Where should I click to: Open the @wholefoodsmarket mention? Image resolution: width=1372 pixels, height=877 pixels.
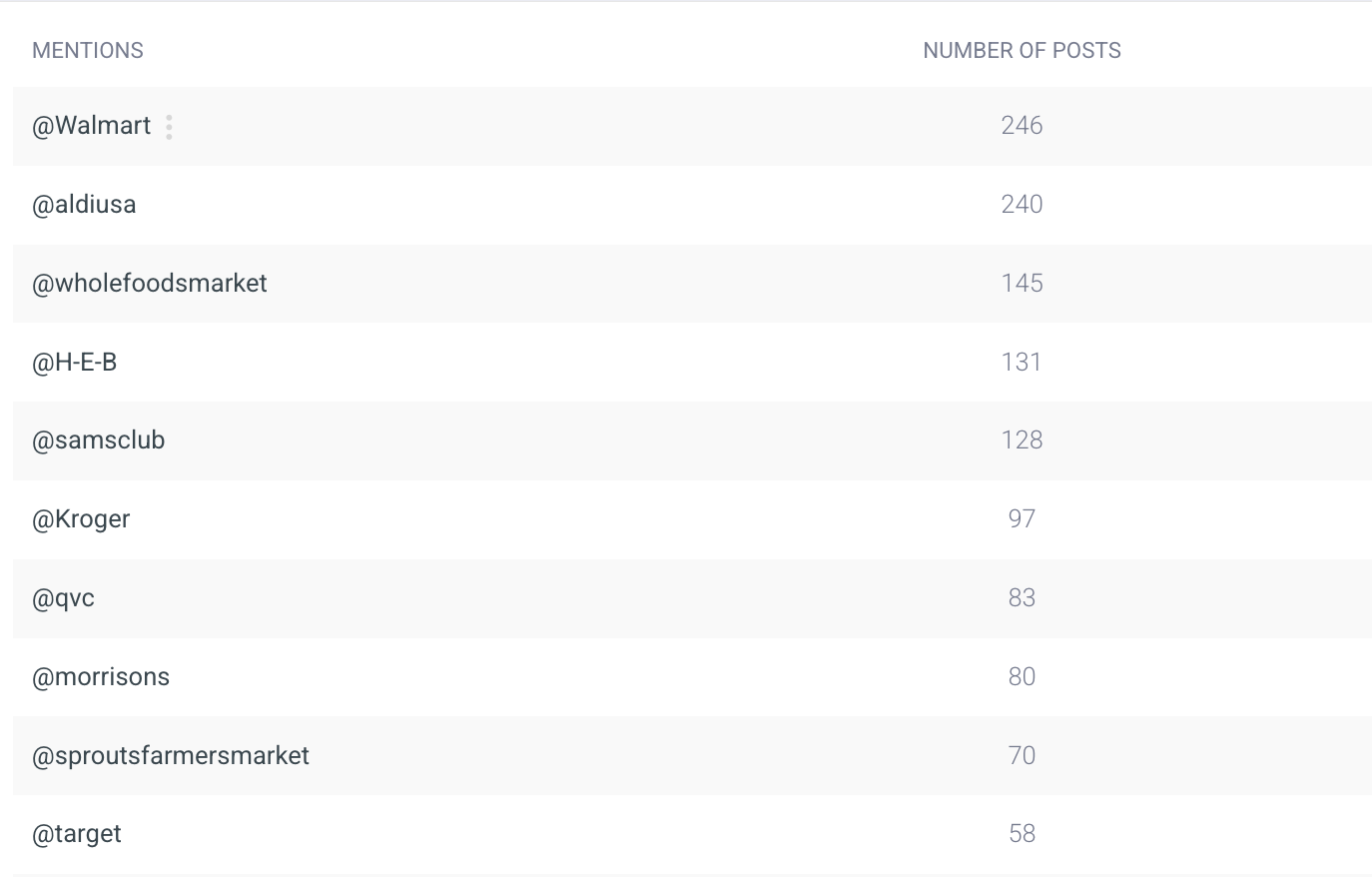(x=150, y=284)
